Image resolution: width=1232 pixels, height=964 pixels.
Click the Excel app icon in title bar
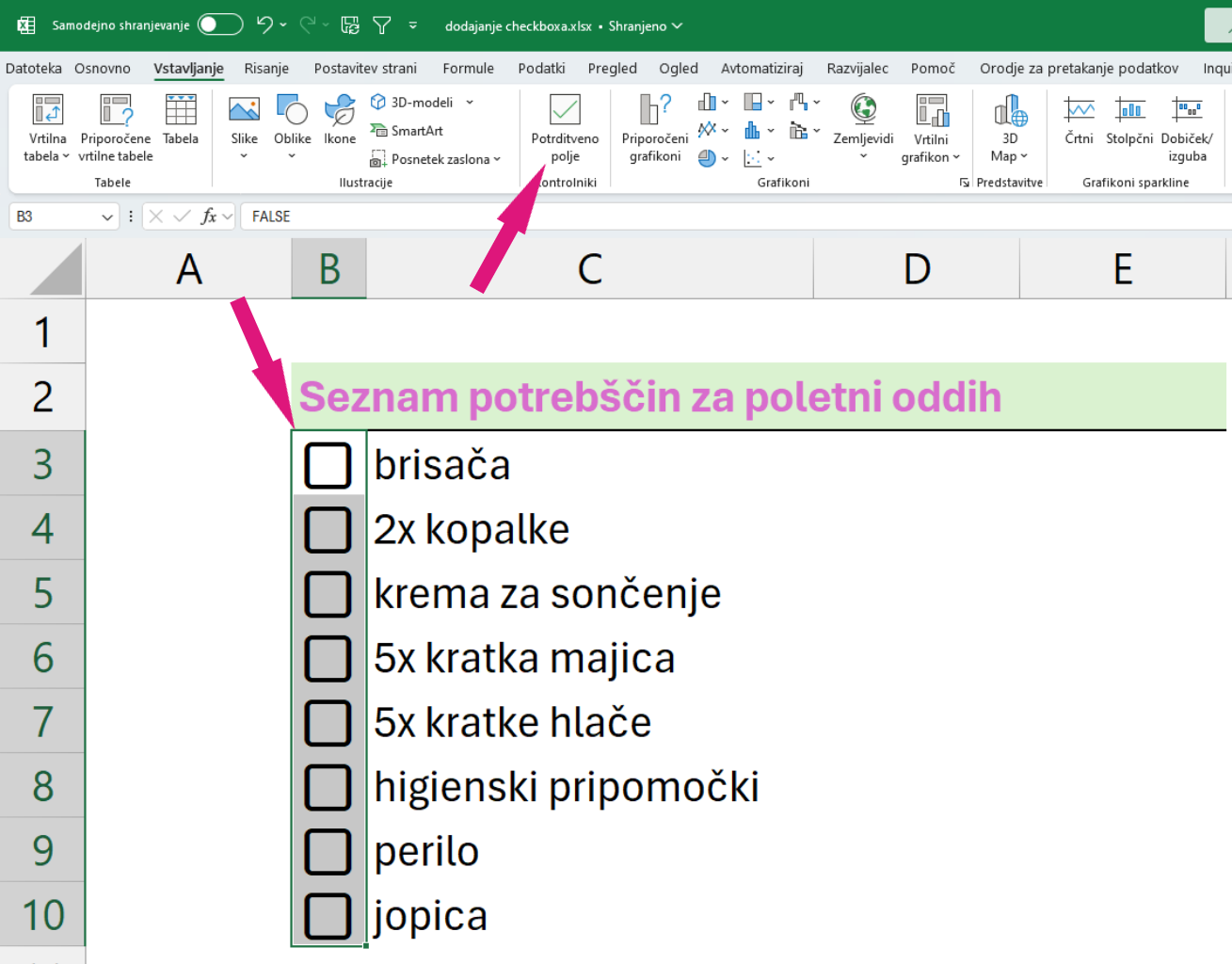26,25
